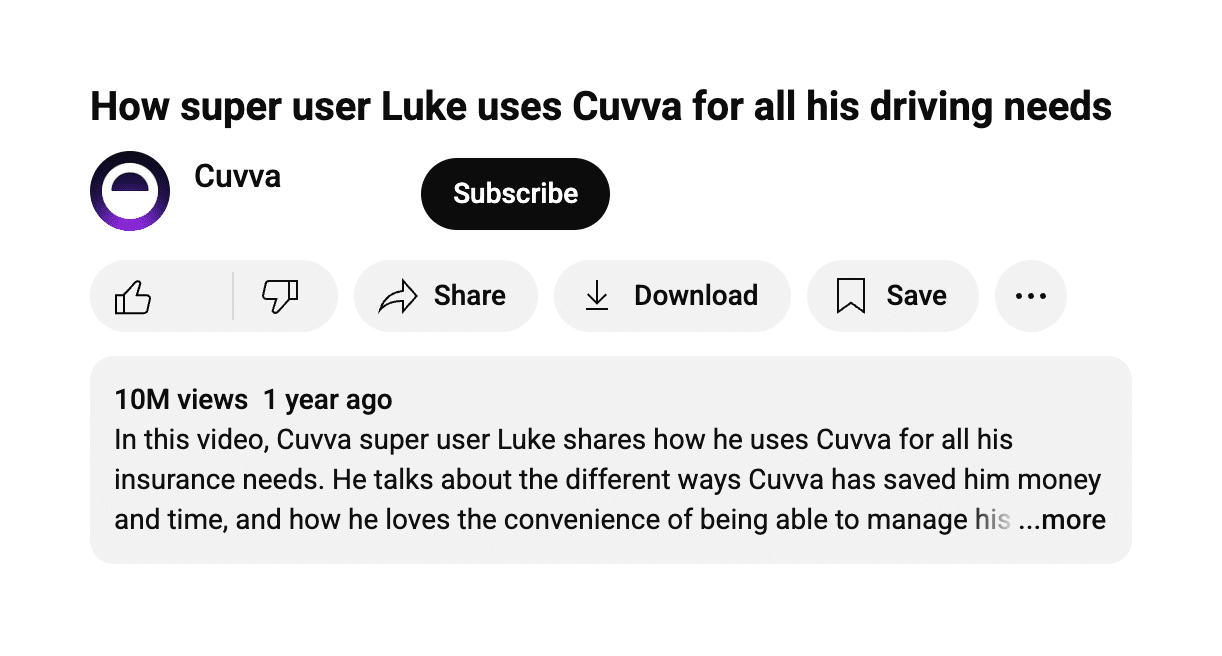The width and height of the screenshot is (1222, 656).
Task: Click the bookmark save icon
Action: tap(850, 296)
